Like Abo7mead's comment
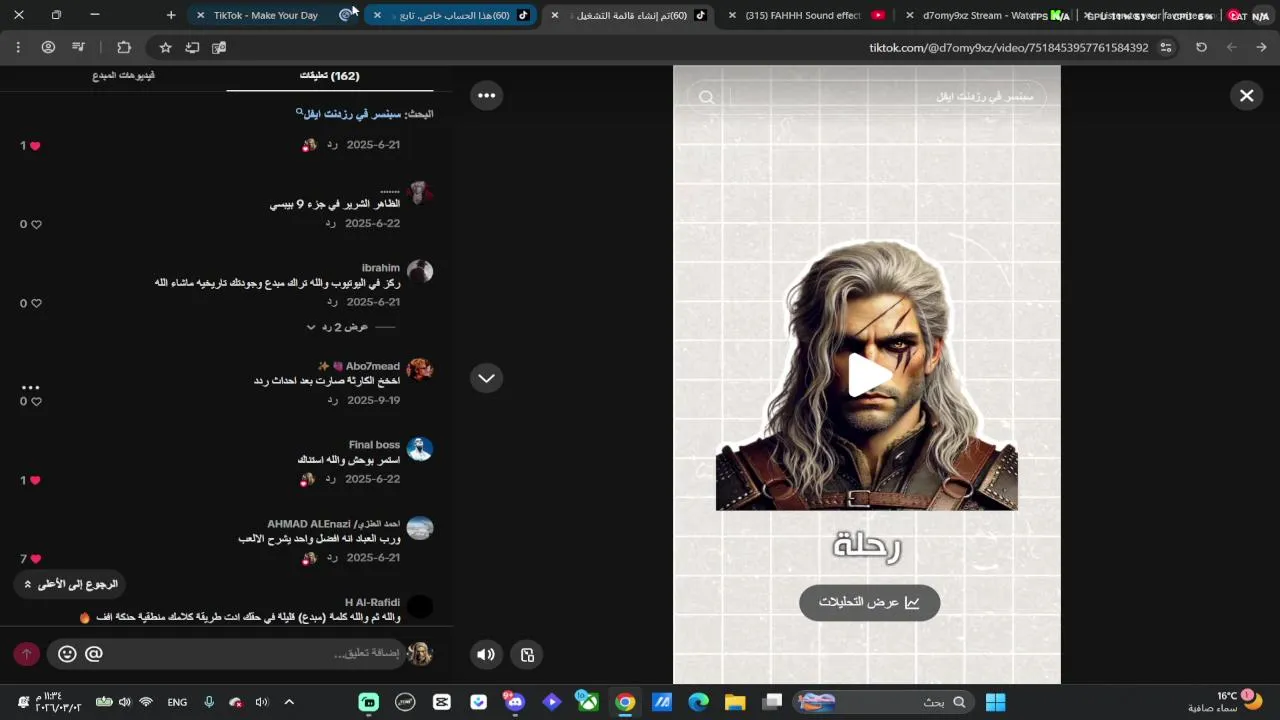Viewport: 1280px width, 720px height. point(36,402)
